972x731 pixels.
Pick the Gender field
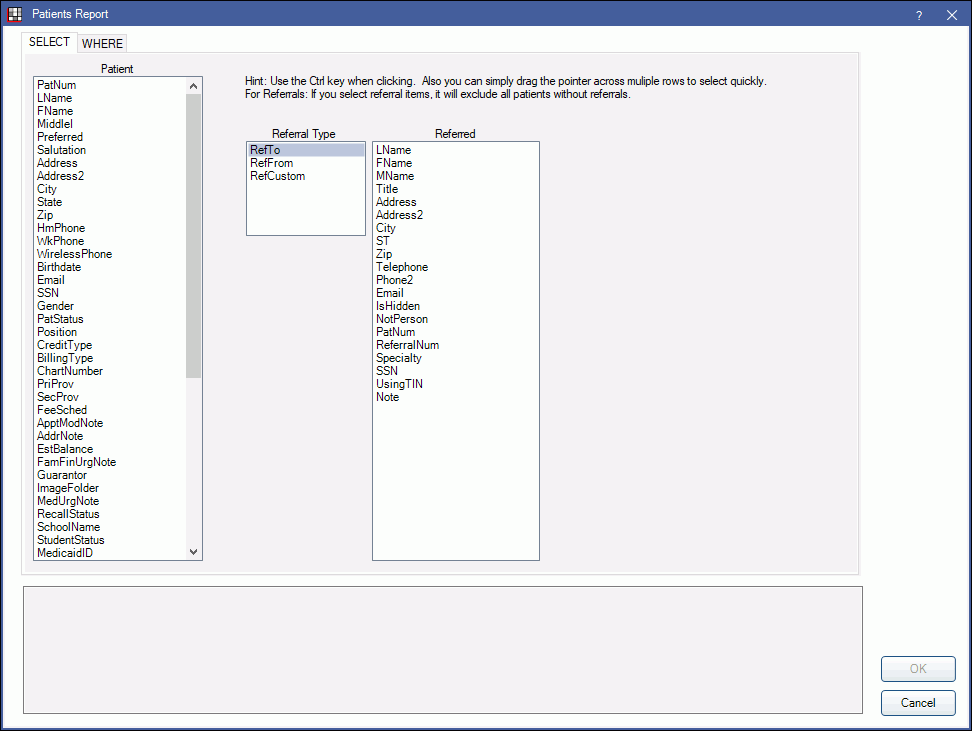click(110, 306)
